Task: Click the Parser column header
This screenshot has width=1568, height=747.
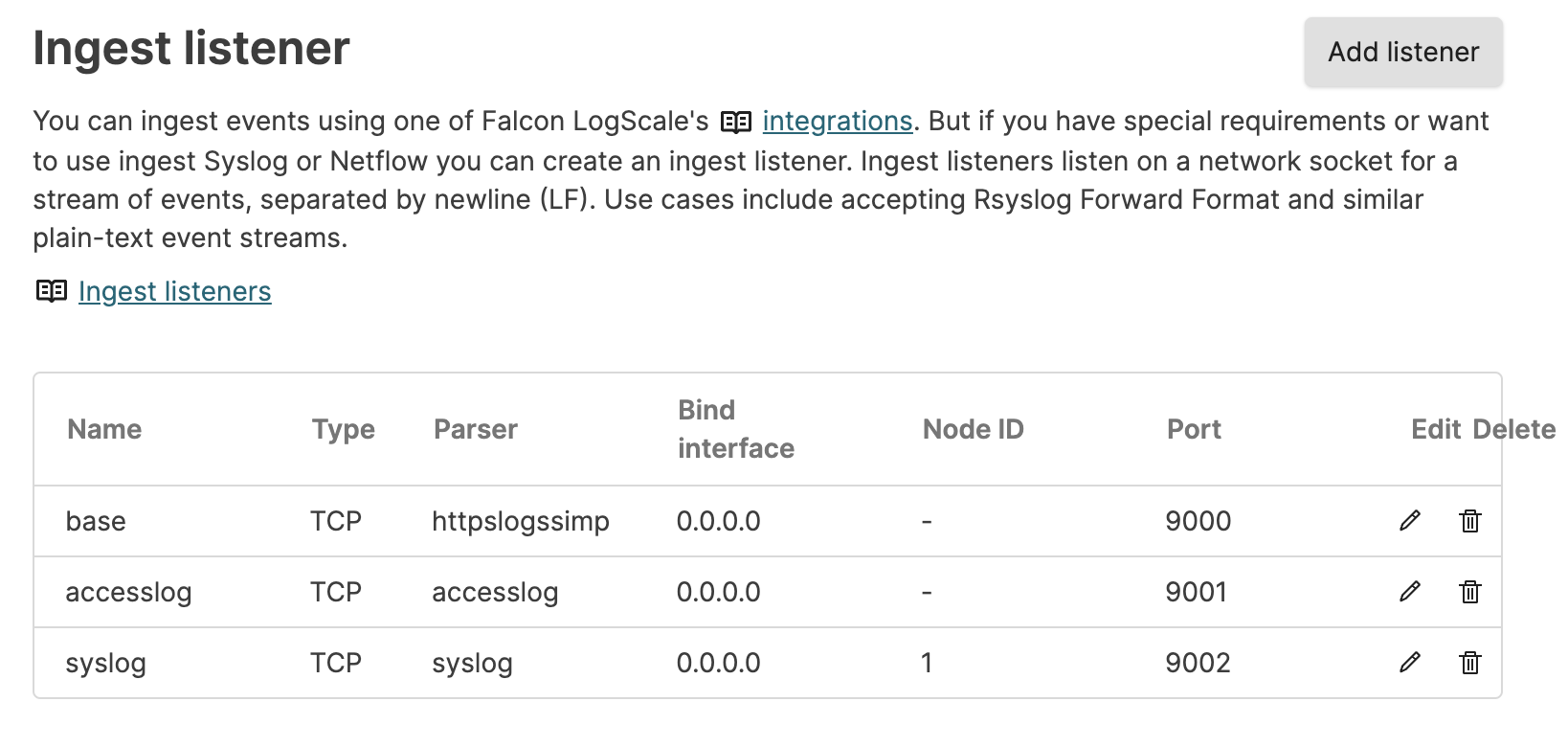Action: point(475,429)
